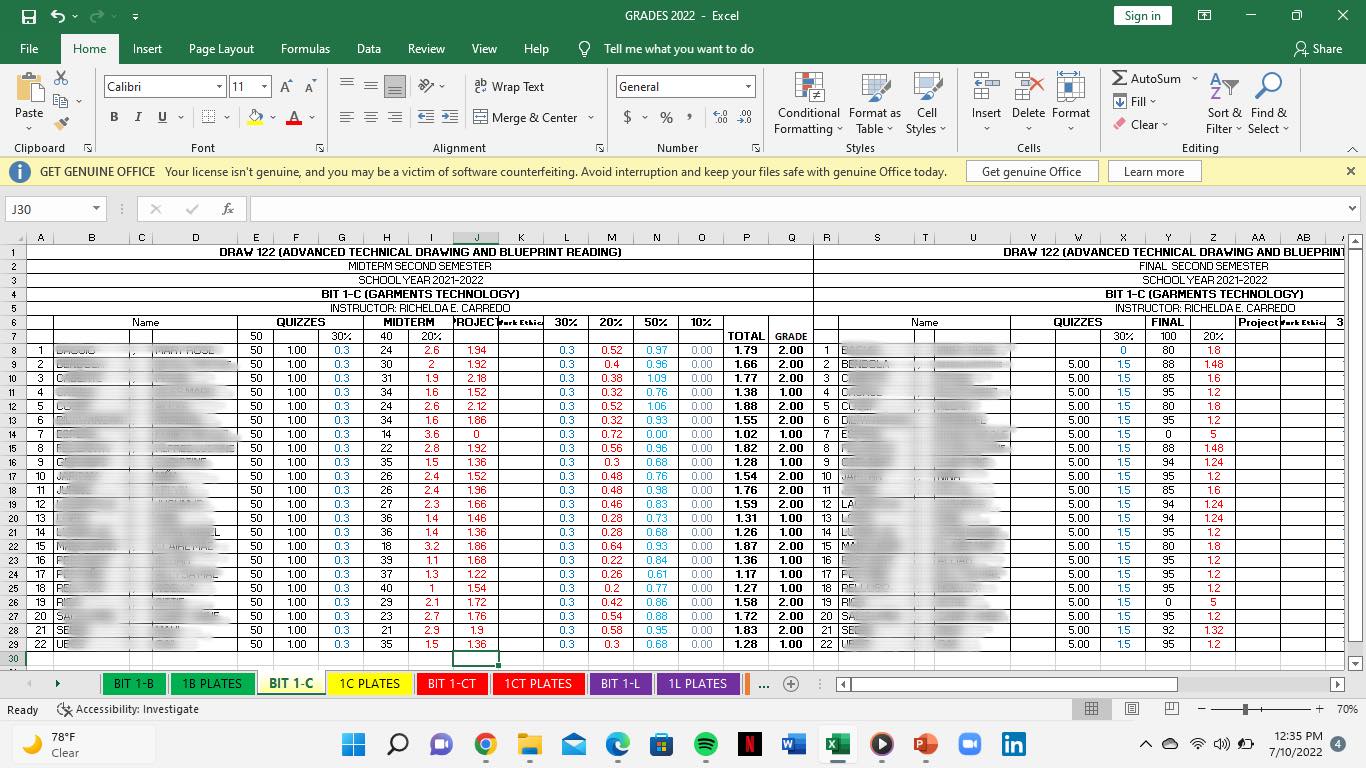Click the Paste clipboard icon

point(29,87)
